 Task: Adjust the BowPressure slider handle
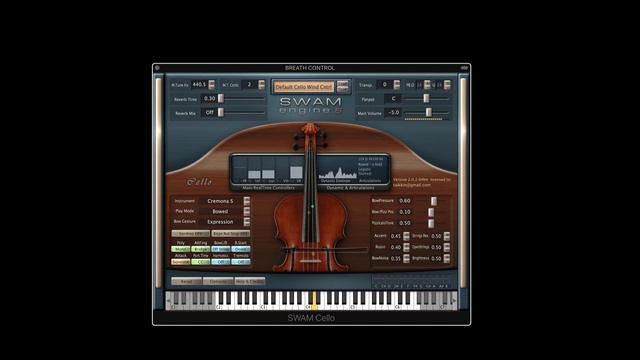click(434, 201)
